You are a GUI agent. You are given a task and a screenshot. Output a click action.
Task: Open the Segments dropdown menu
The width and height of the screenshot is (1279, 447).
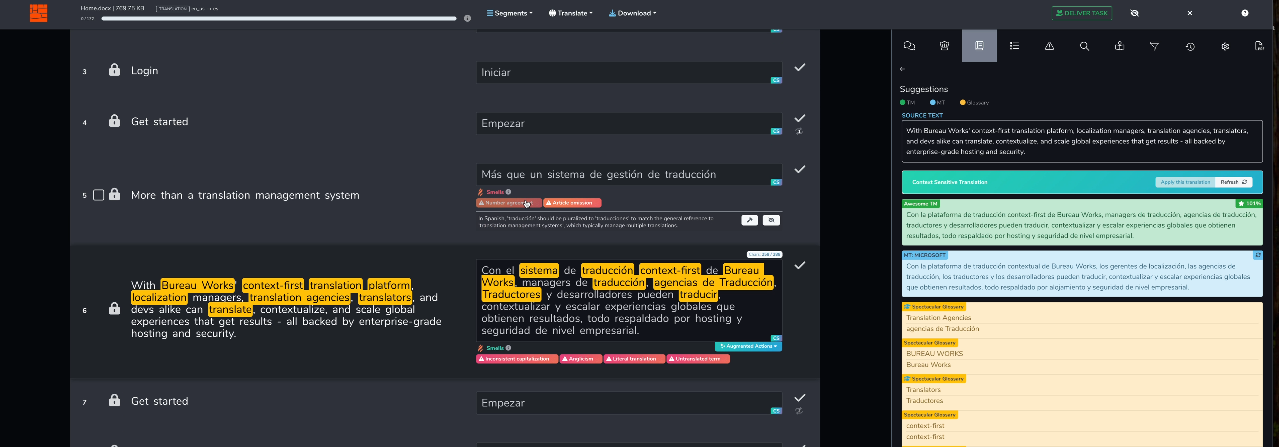coord(509,13)
